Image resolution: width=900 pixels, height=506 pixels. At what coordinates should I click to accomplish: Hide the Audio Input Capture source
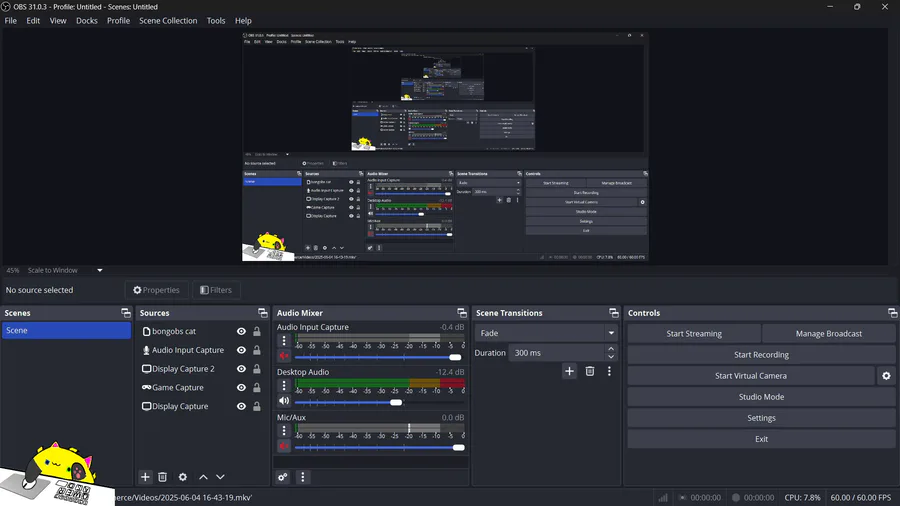pyautogui.click(x=241, y=350)
